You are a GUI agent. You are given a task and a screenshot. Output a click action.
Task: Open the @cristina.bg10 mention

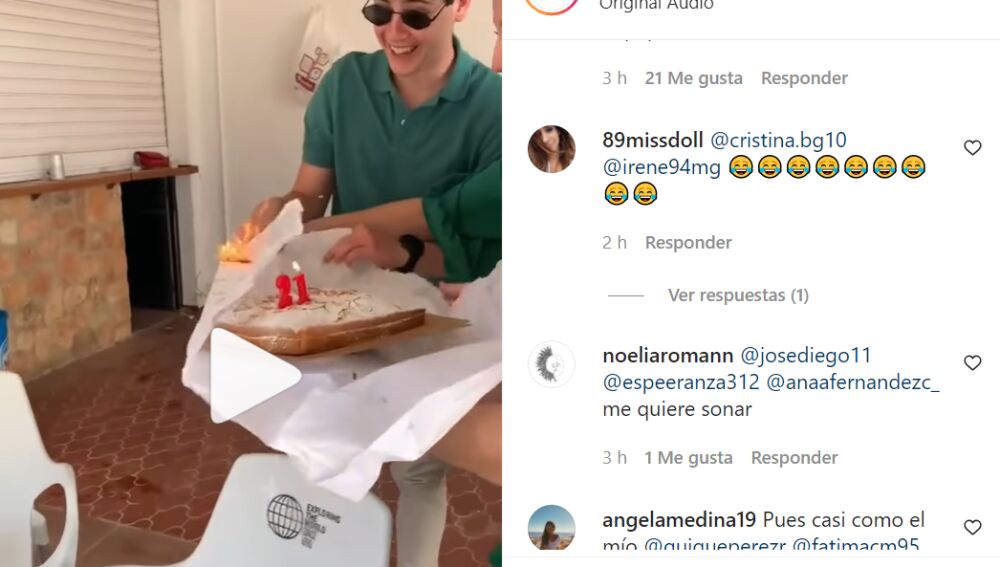click(778, 140)
